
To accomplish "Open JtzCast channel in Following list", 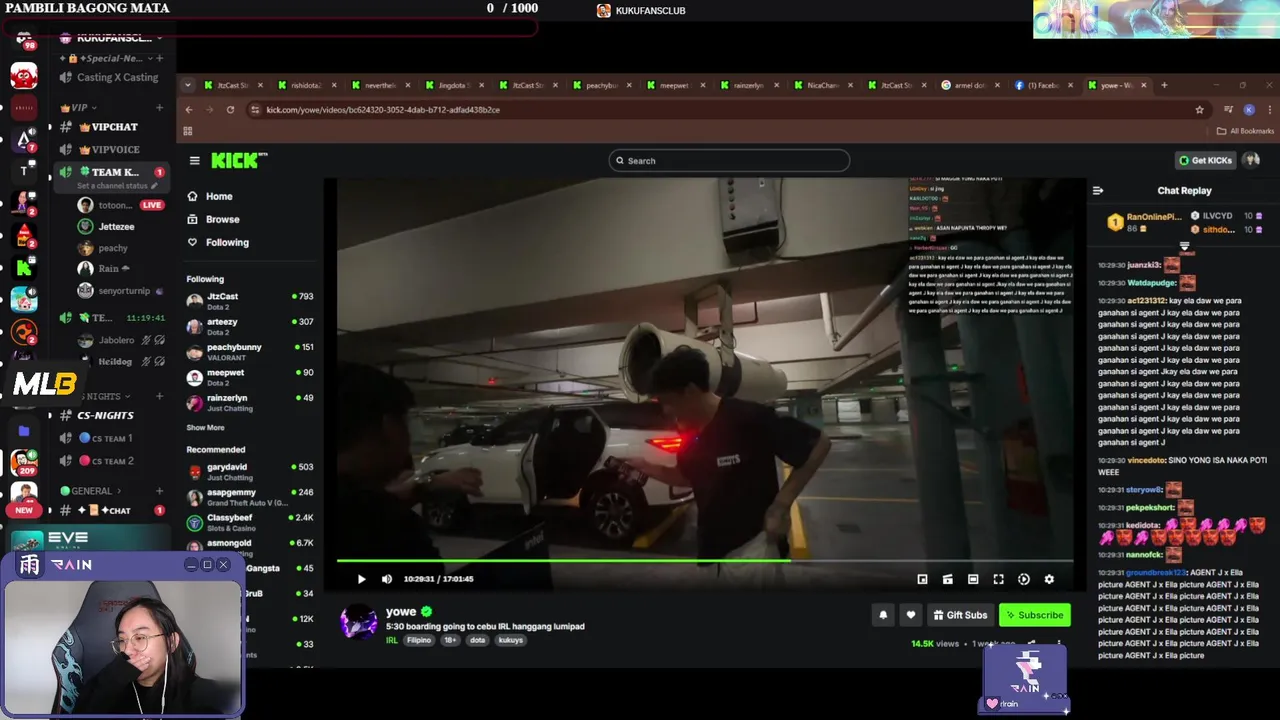I will (x=250, y=300).
